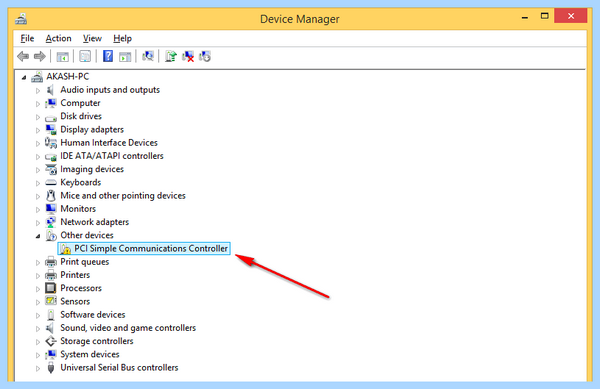
Task: Click the Processors chip icon
Action: tap(51, 288)
